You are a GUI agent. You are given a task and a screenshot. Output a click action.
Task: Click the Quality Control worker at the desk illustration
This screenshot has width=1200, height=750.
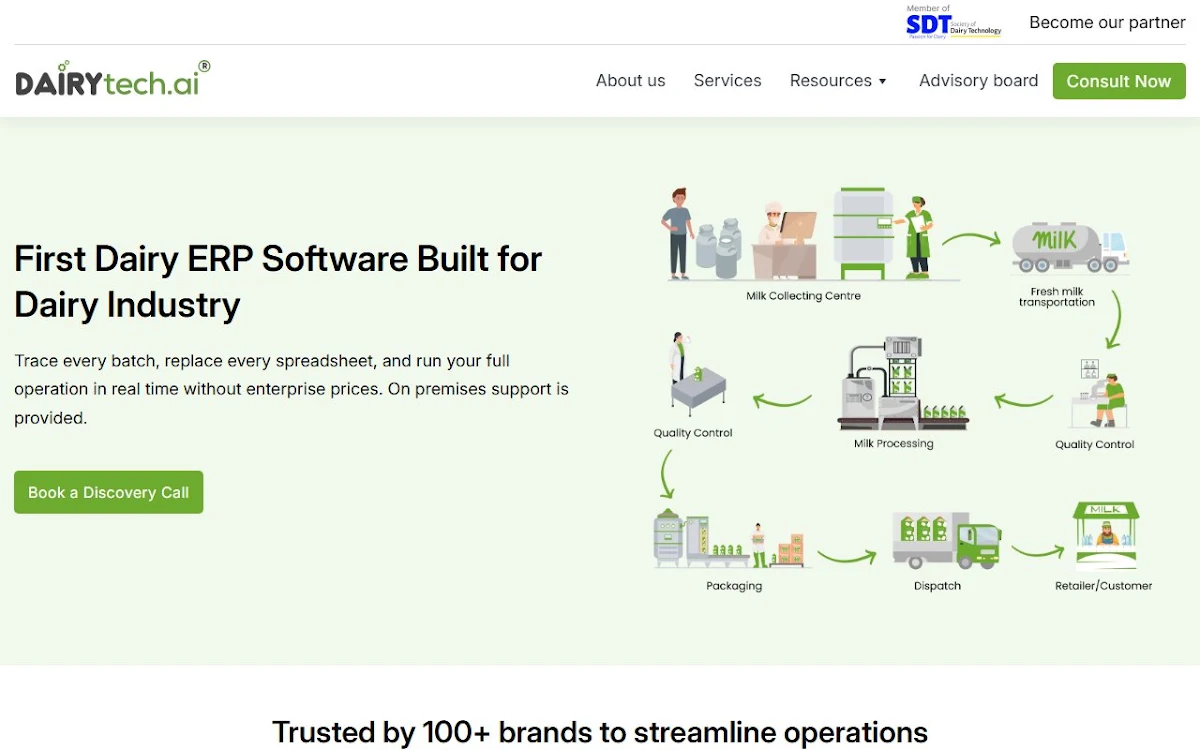(x=1097, y=394)
